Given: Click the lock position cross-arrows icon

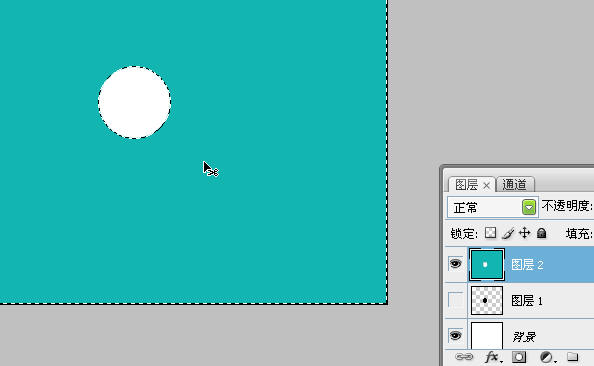Looking at the screenshot, I should click(525, 233).
